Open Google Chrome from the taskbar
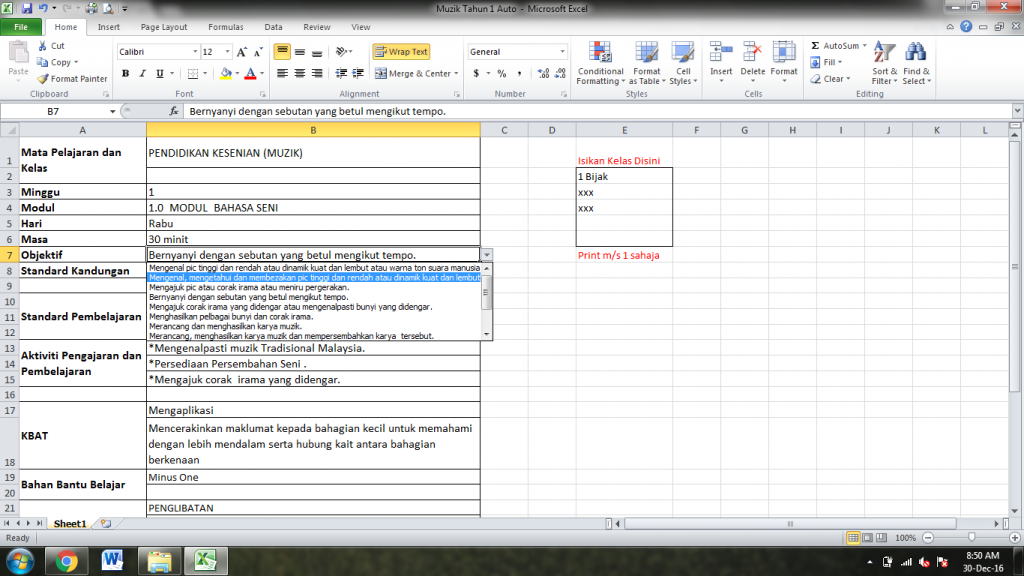Image resolution: width=1024 pixels, height=576 pixels. (x=66, y=561)
